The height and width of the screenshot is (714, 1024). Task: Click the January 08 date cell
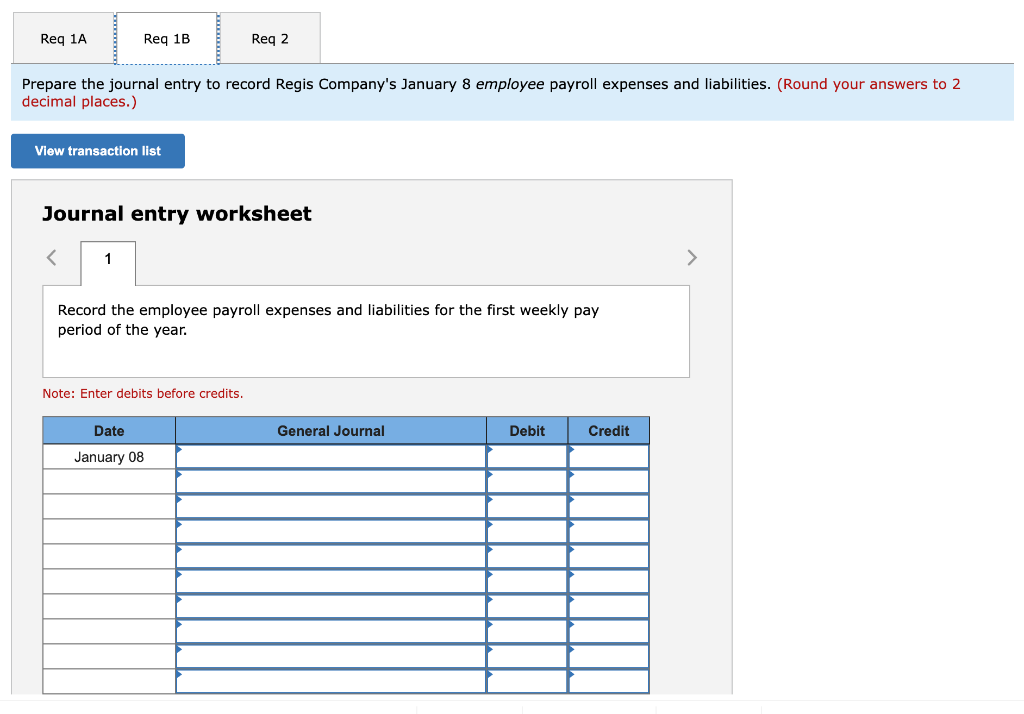coord(109,455)
